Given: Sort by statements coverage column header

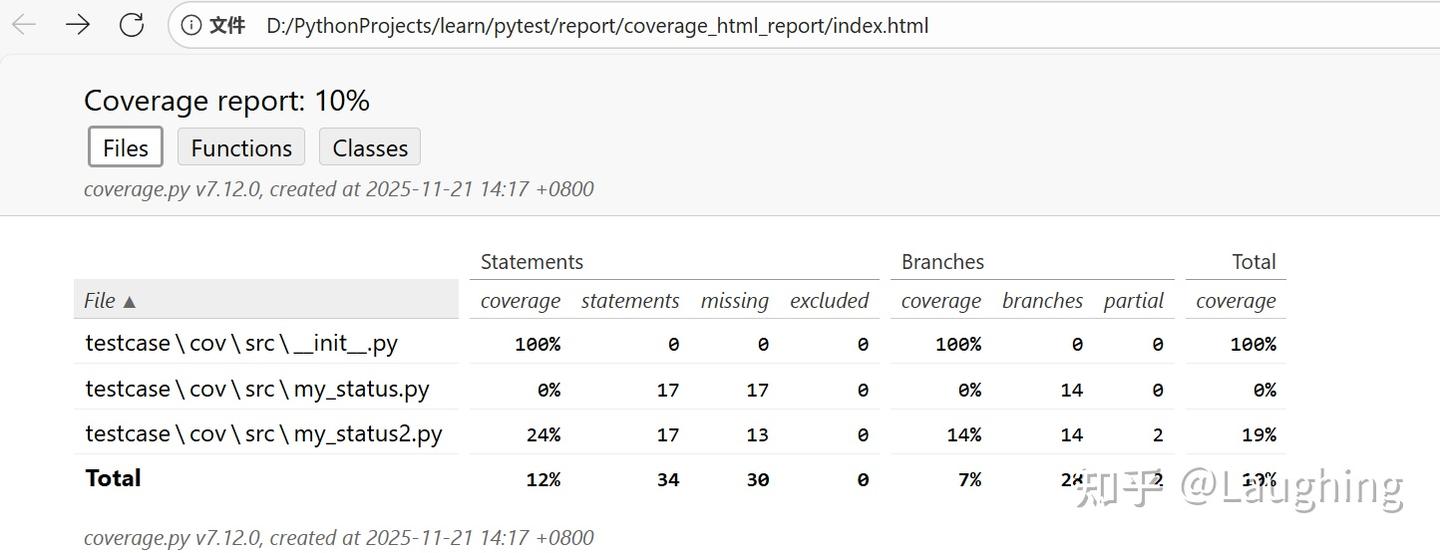Looking at the screenshot, I should tap(520, 301).
